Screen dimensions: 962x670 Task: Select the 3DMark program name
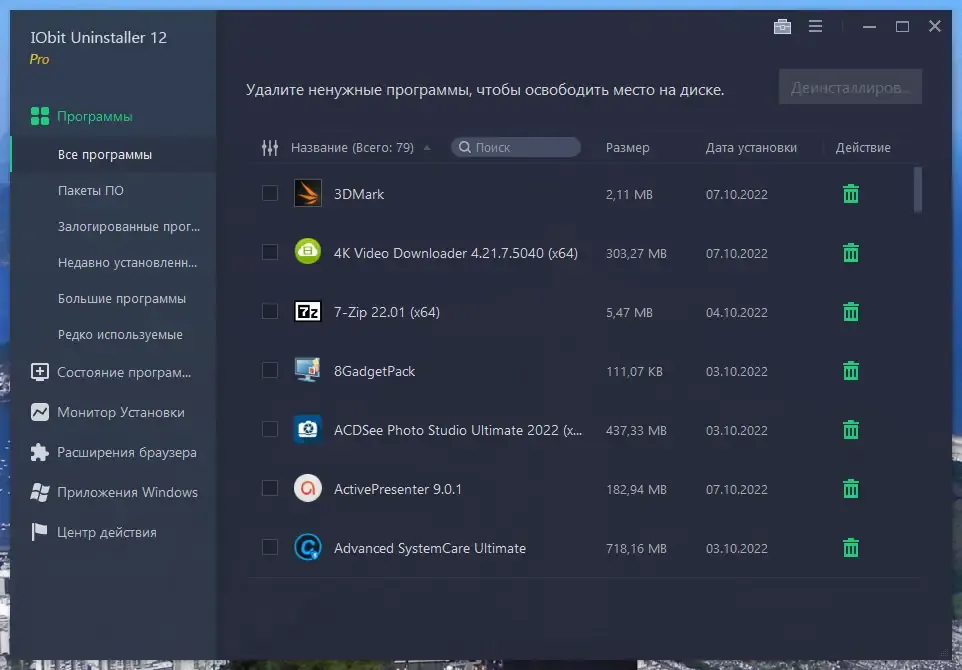tap(359, 194)
